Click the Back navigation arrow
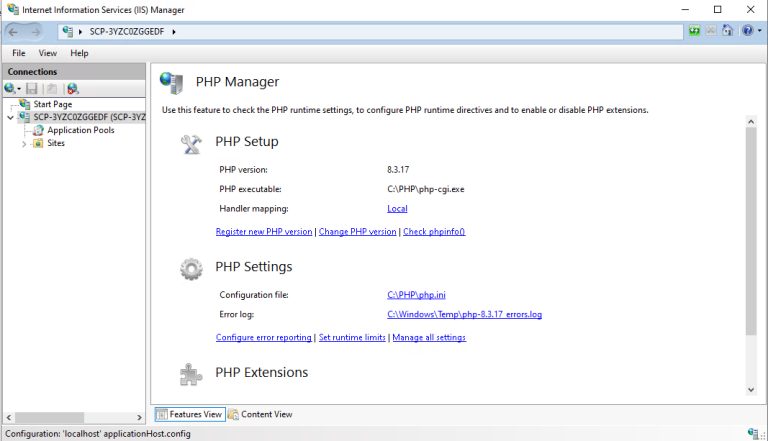 13,32
